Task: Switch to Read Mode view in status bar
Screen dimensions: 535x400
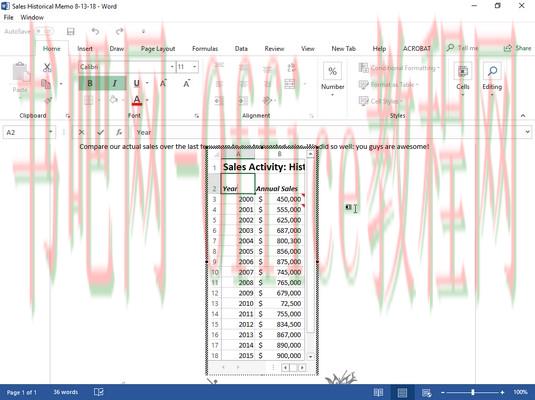Action: (378, 392)
